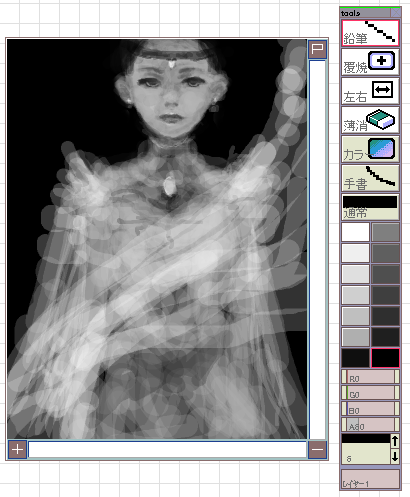The height and width of the screenshot is (497, 410).
Task: Pick the bottom-left black swatch
Action: pyautogui.click(x=355, y=358)
